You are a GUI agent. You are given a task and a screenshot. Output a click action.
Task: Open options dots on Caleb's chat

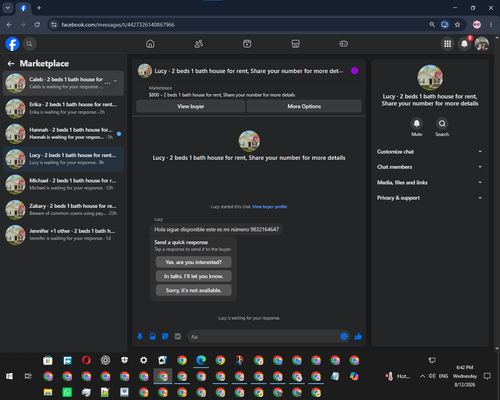(x=107, y=83)
